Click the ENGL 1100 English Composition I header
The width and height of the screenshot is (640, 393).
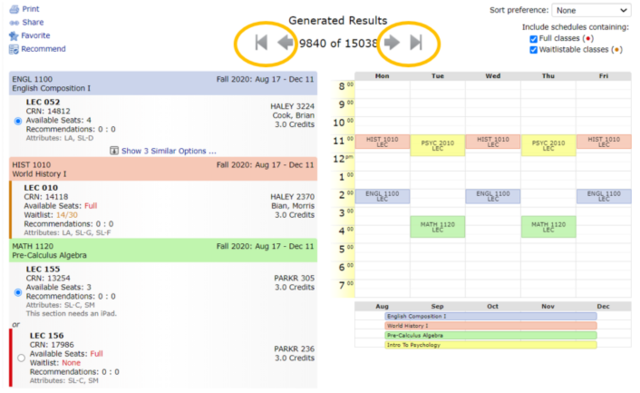[x=163, y=84]
